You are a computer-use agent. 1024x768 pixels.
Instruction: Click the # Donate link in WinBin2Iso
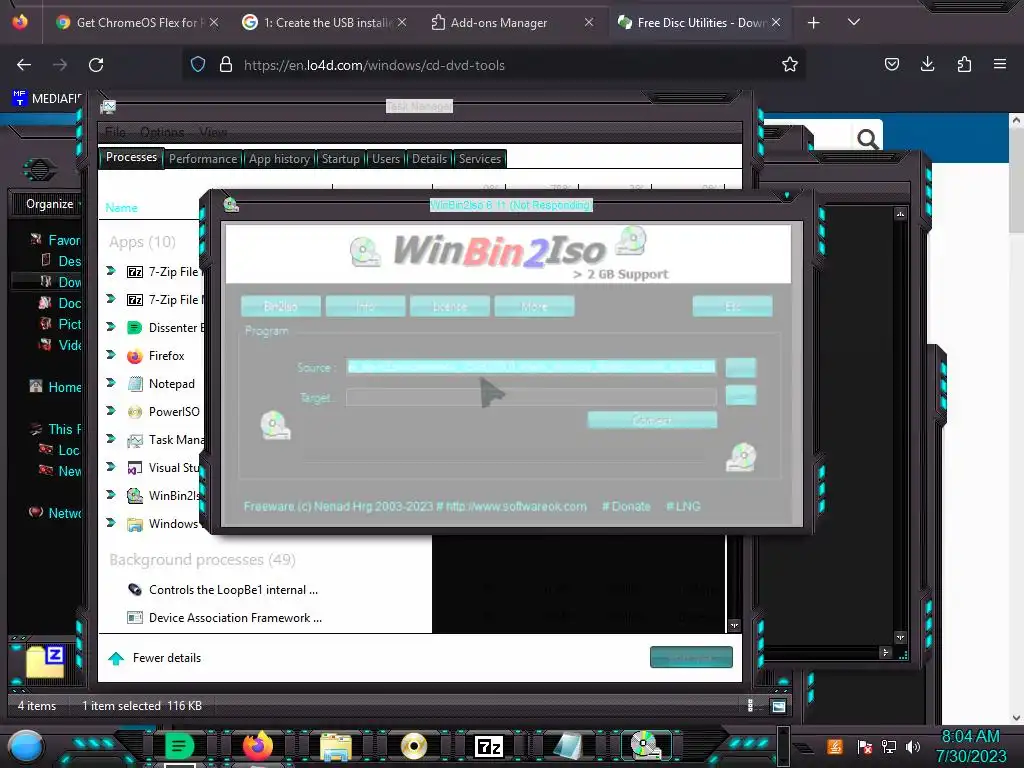pyautogui.click(x=626, y=506)
